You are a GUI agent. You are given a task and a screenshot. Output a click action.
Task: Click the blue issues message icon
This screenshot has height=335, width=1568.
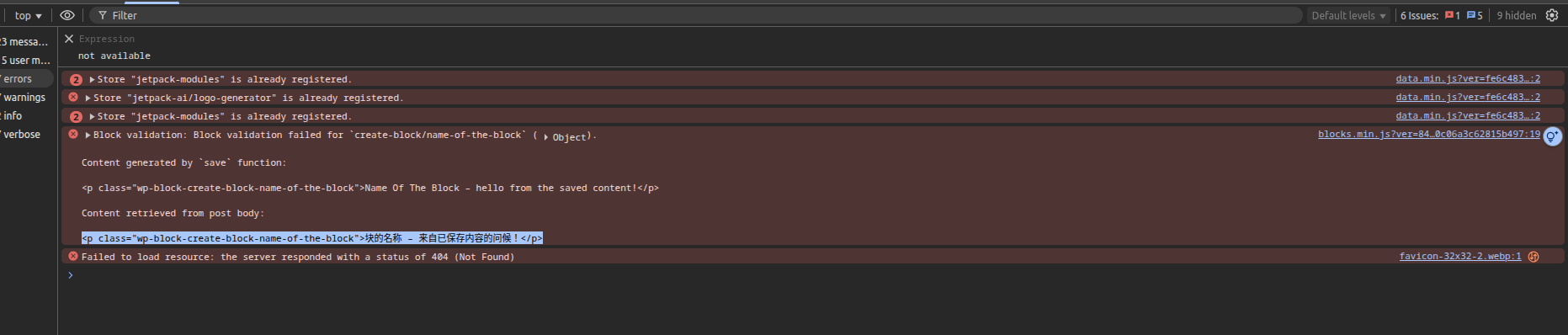click(1471, 15)
